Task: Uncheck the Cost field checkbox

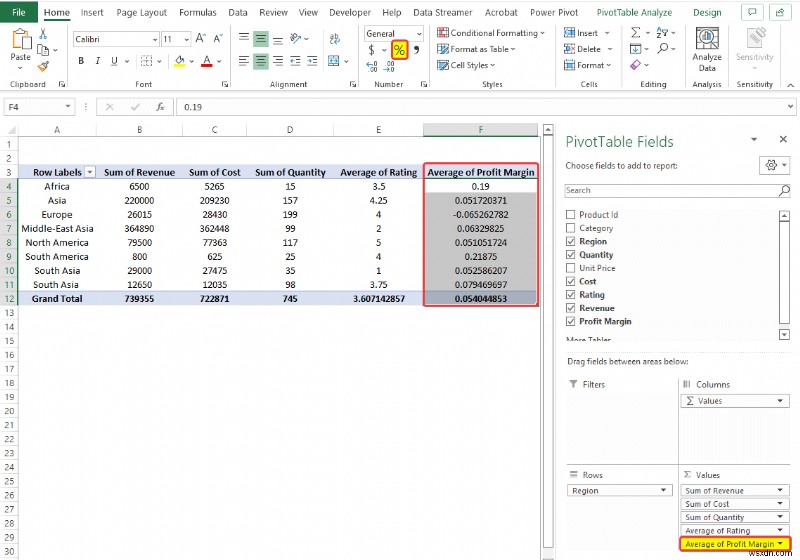Action: [570, 281]
